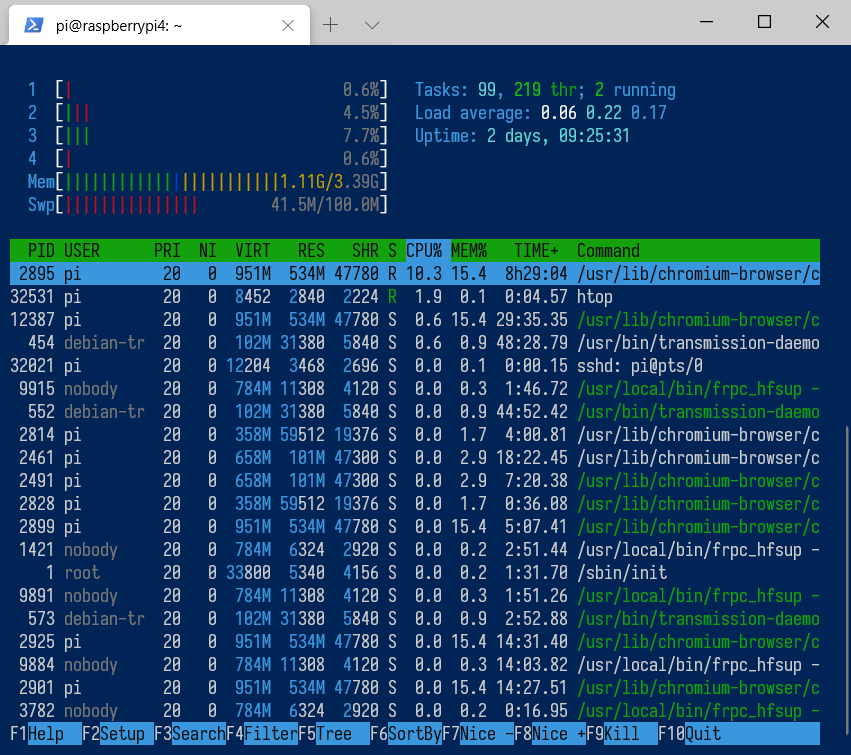
Task: Sort by the VIRT column header
Action: [x=253, y=251]
